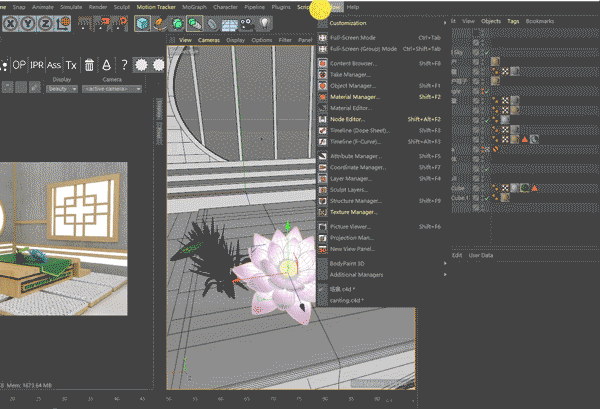600x409 pixels.
Task: Open Take Manager from Window menu
Action: (380, 75)
